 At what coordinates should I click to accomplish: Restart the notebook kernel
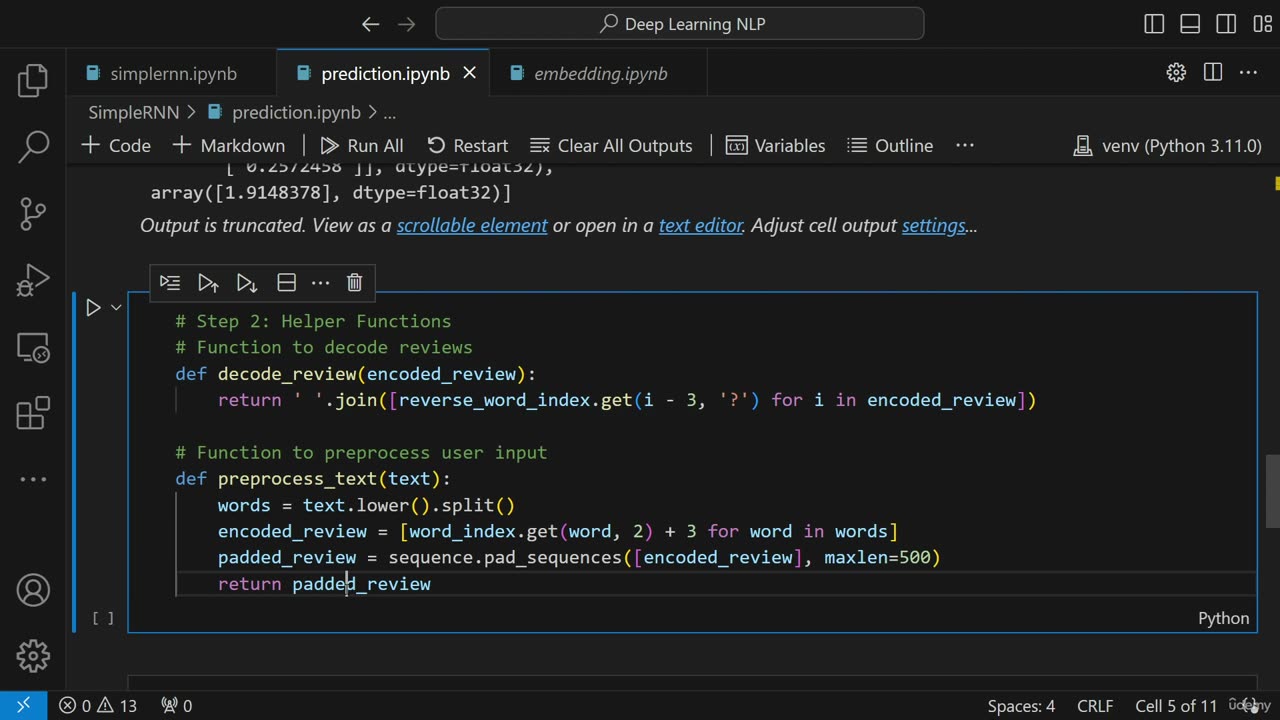click(x=467, y=145)
